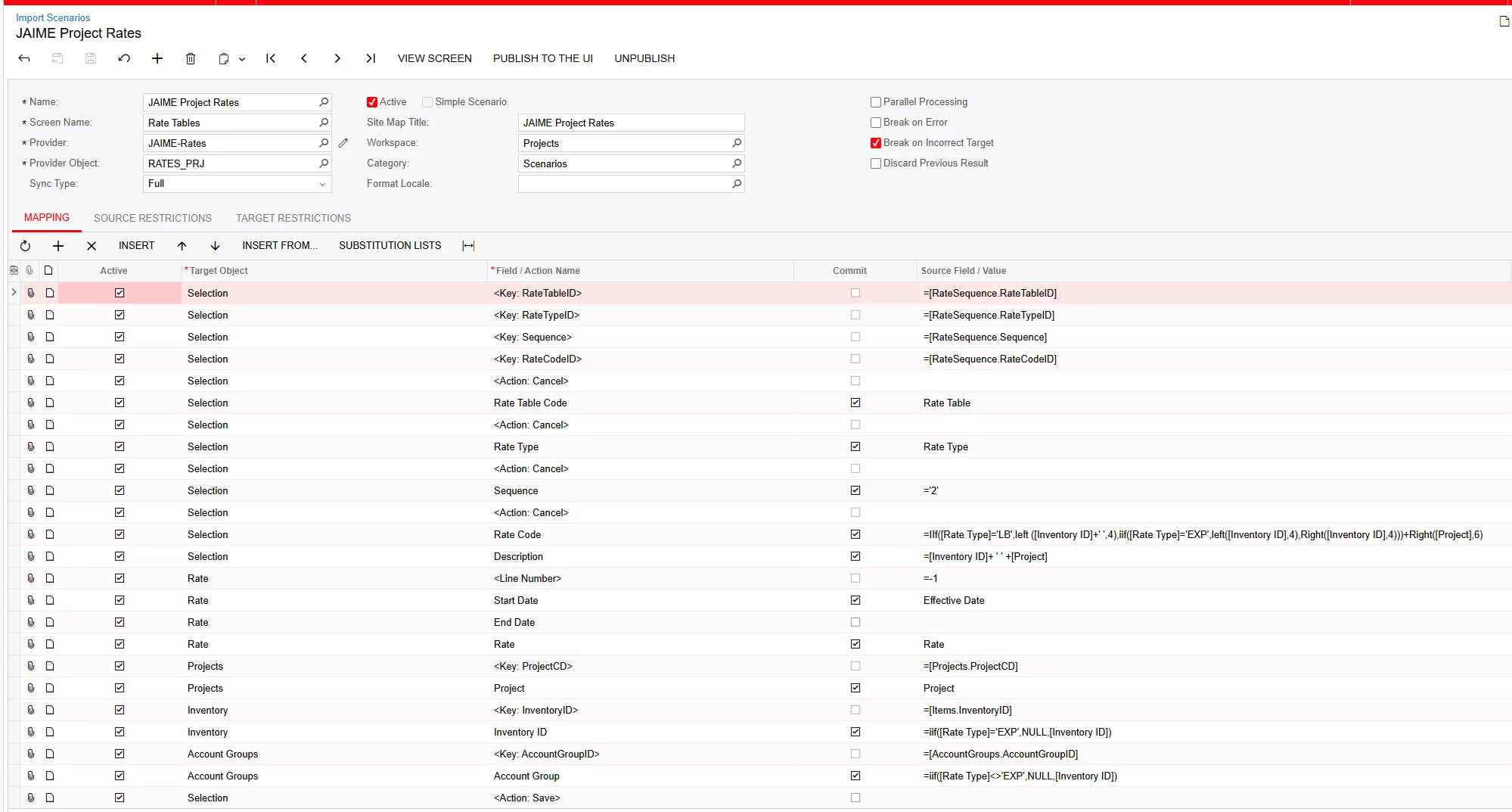The image size is (1512, 812).
Task: Open the clipboard dropdown arrow
Action: point(242,59)
